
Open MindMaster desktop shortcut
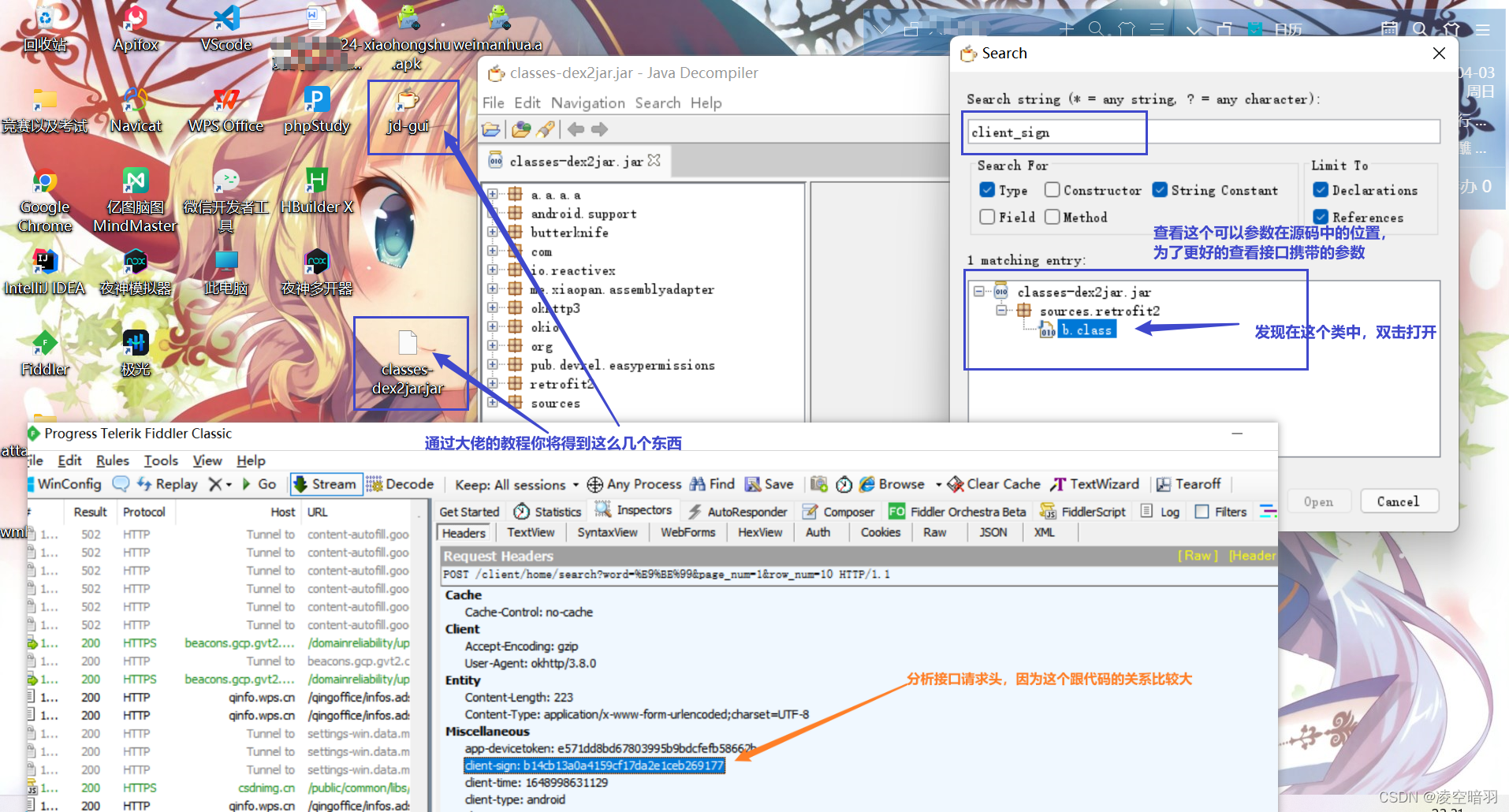pos(136,201)
